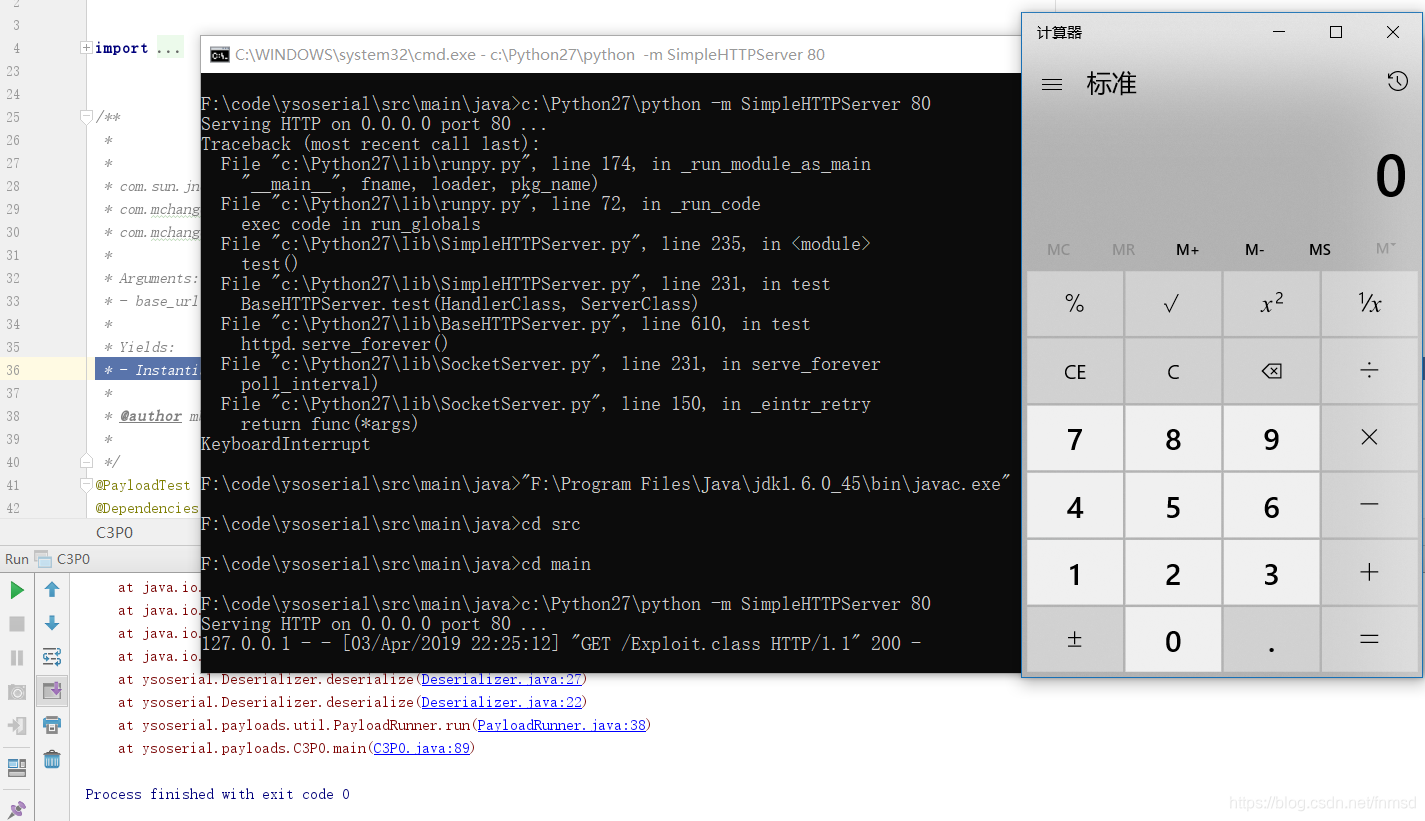1425x821 pixels.
Task: Click digit 8 on calculator
Action: pos(1173,438)
